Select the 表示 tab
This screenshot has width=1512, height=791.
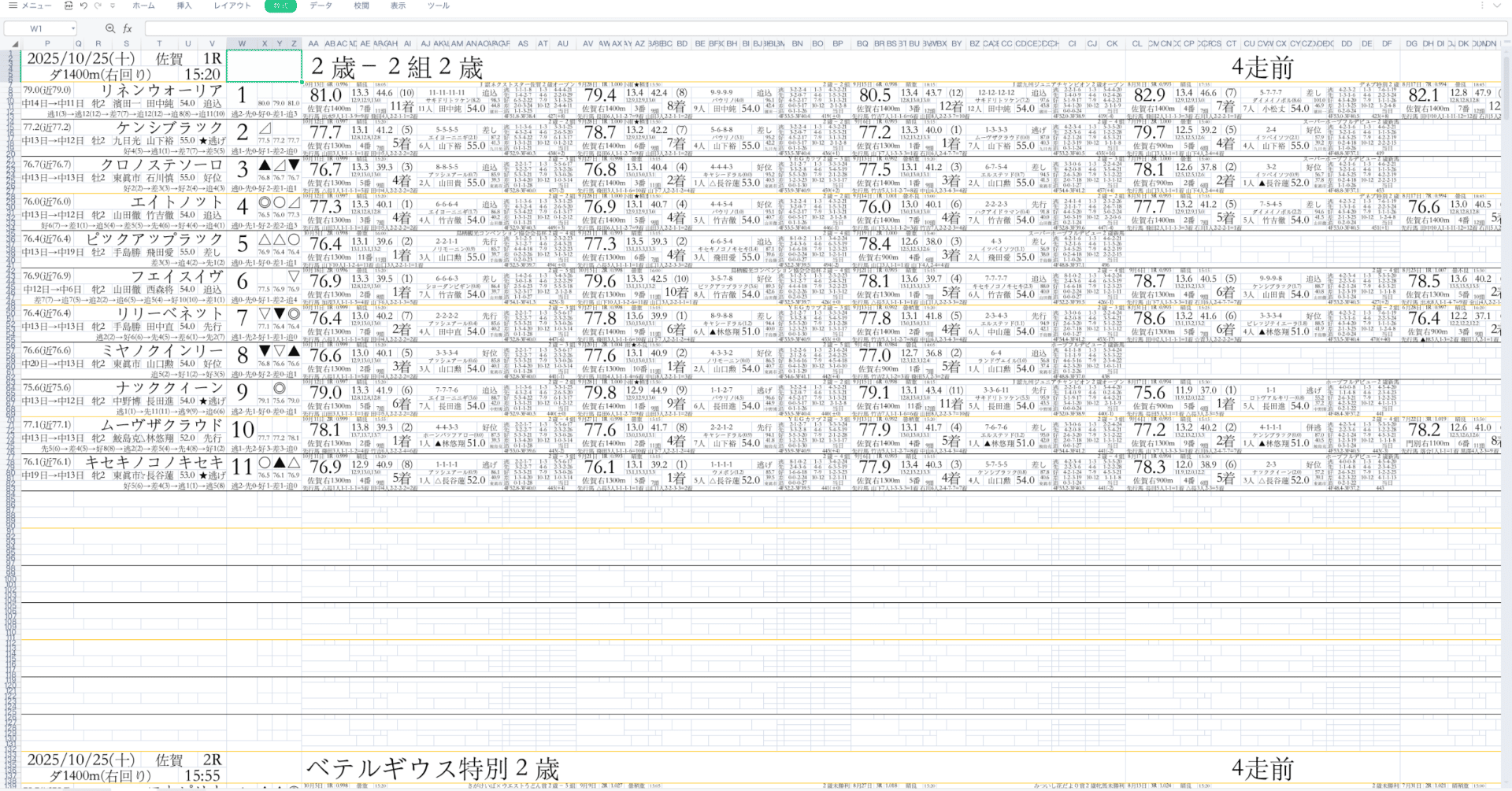tap(398, 6)
